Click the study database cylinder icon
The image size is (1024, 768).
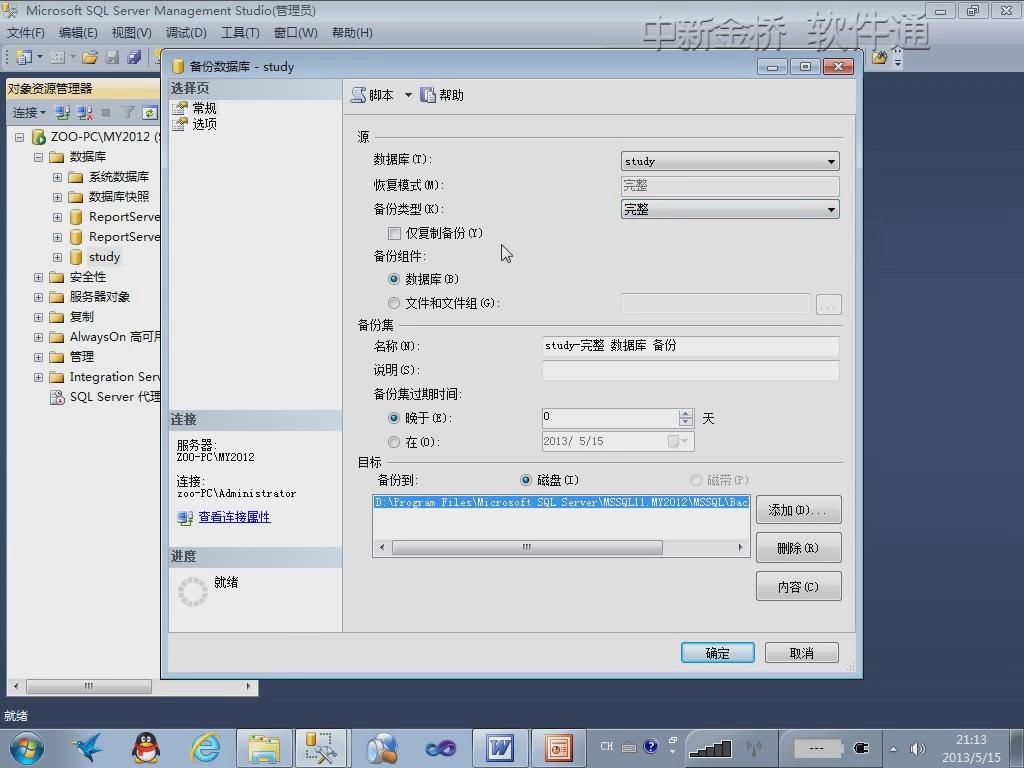tap(76, 257)
